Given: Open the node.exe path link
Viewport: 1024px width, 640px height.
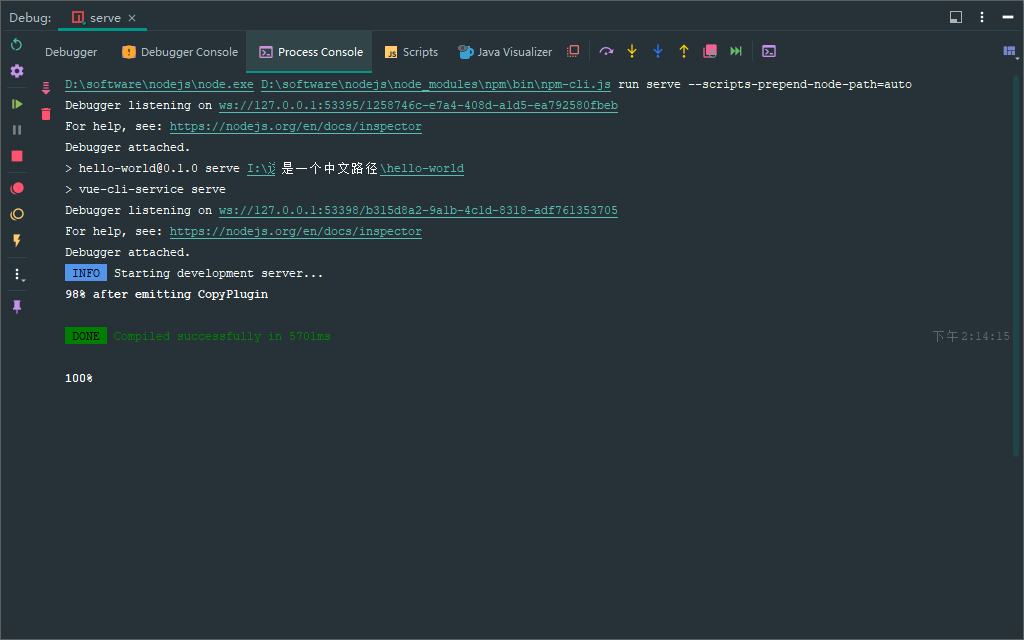Looking at the screenshot, I should point(159,84).
